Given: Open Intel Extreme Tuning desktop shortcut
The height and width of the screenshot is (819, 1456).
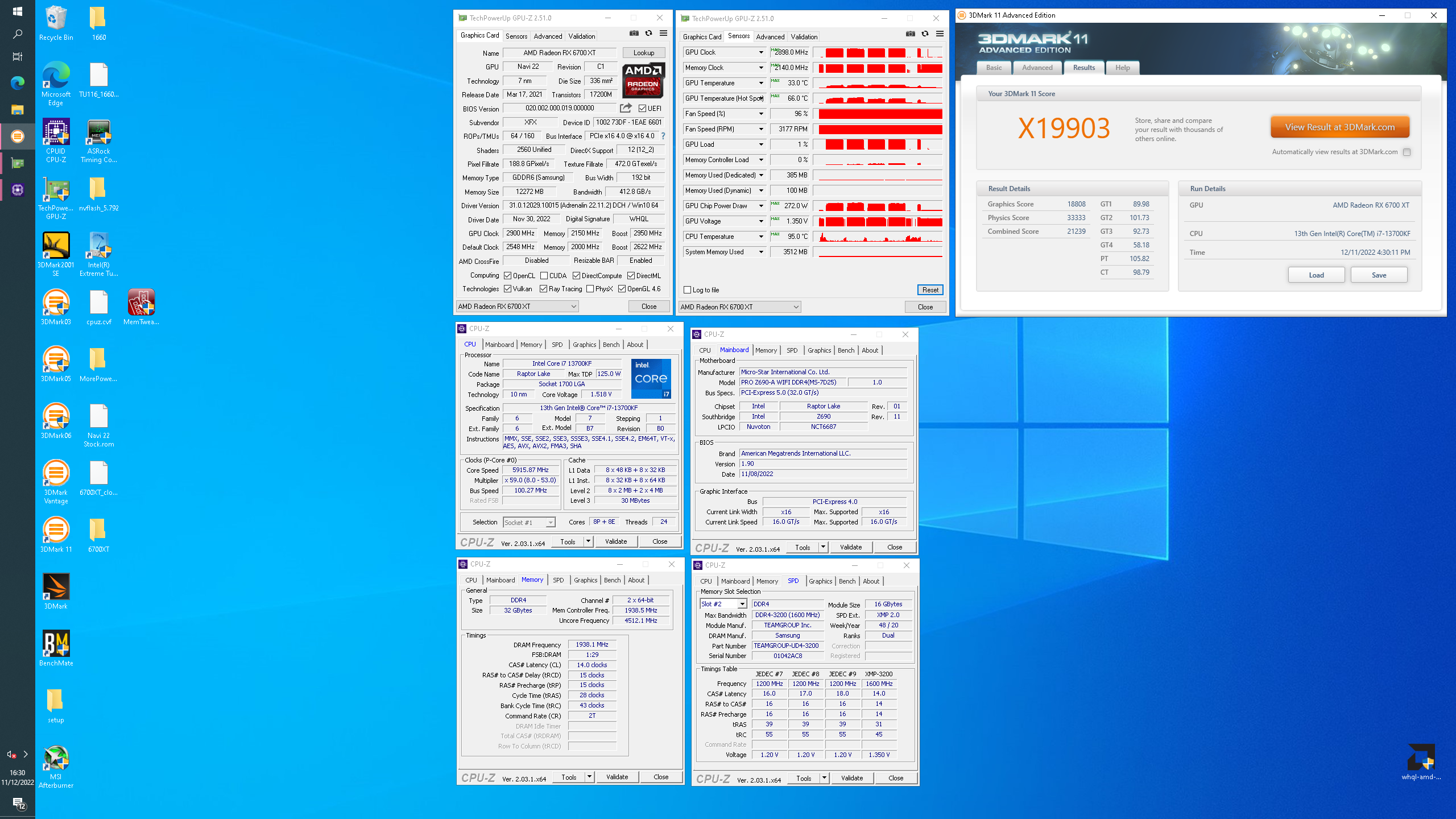Looking at the screenshot, I should pyautogui.click(x=98, y=254).
